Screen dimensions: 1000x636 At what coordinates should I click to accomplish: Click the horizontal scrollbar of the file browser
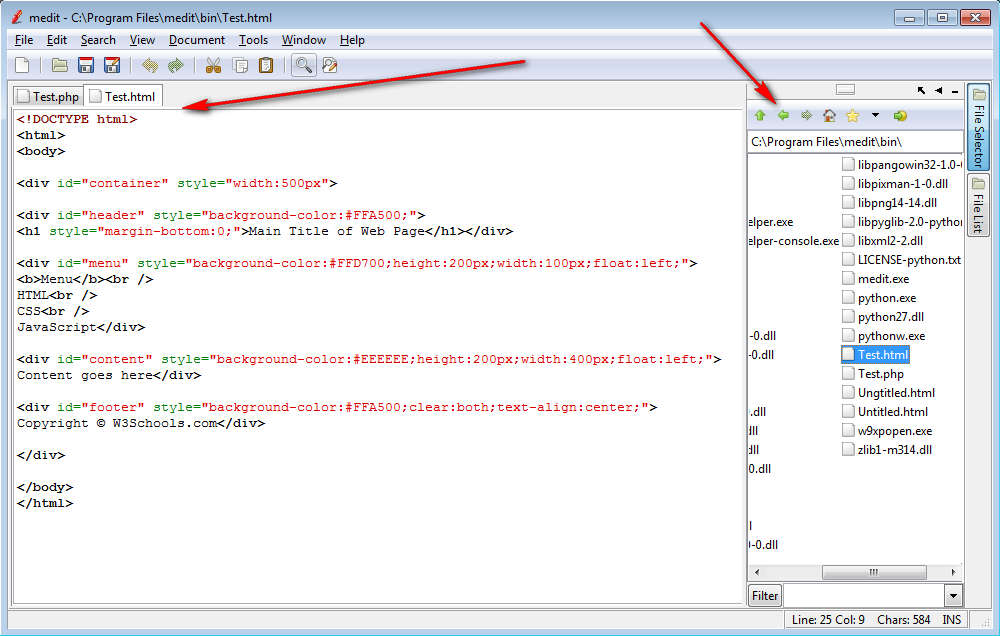(872, 571)
